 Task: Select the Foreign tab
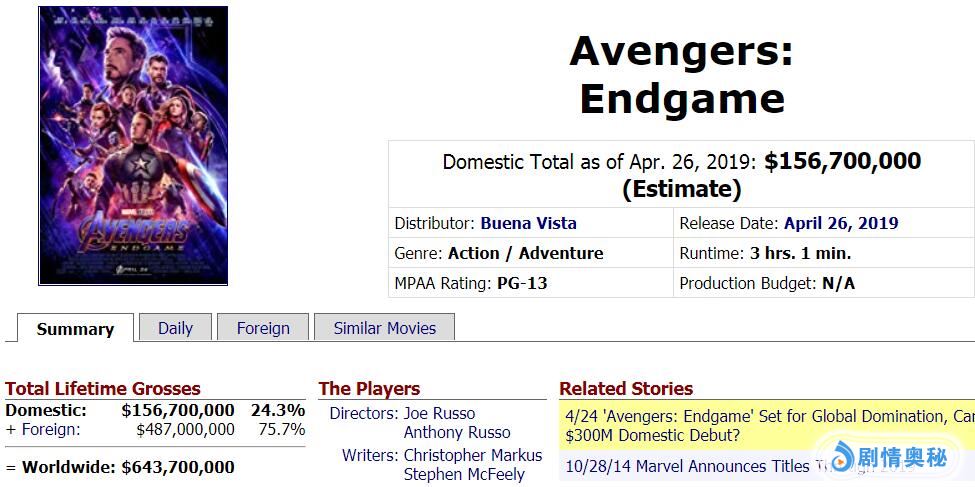click(263, 328)
